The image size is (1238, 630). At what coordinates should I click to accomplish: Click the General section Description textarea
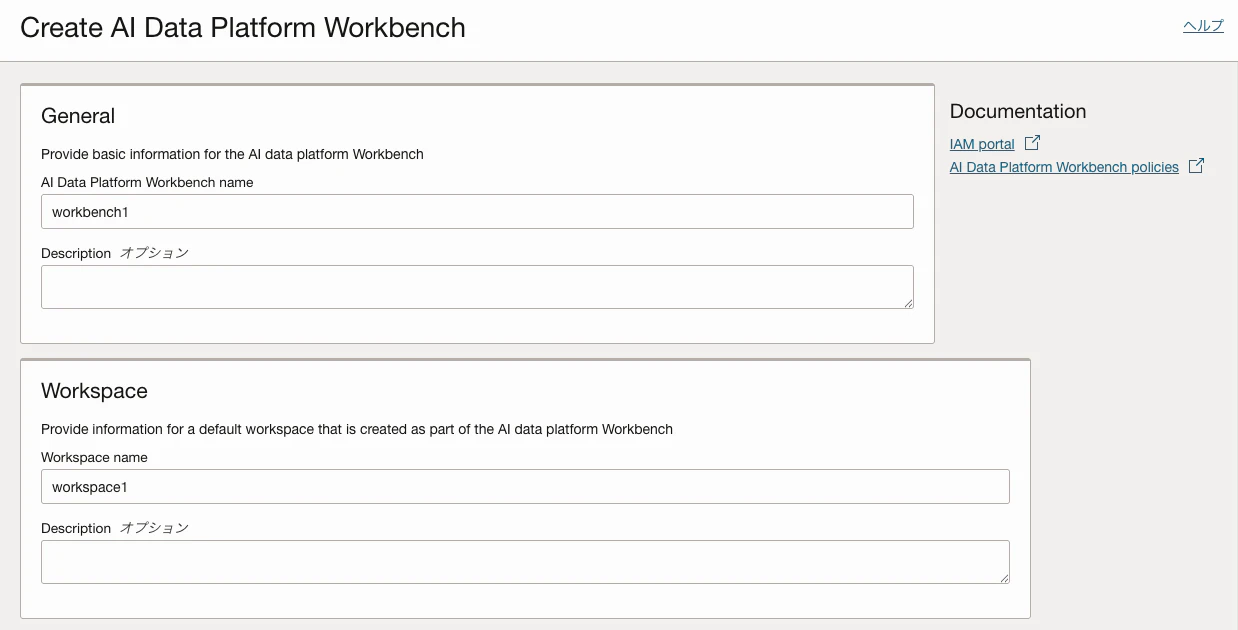(477, 287)
